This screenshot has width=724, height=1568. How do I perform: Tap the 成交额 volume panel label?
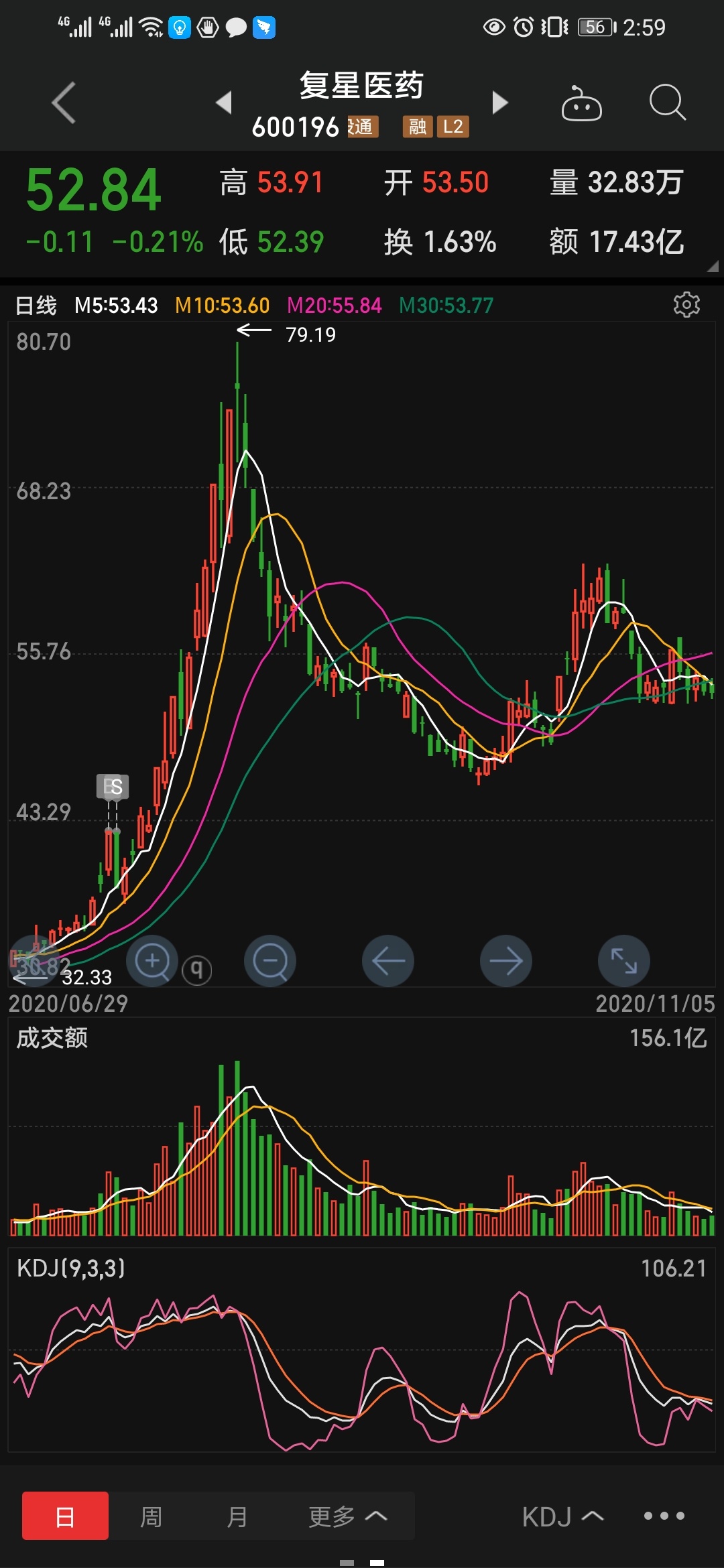(x=52, y=1038)
